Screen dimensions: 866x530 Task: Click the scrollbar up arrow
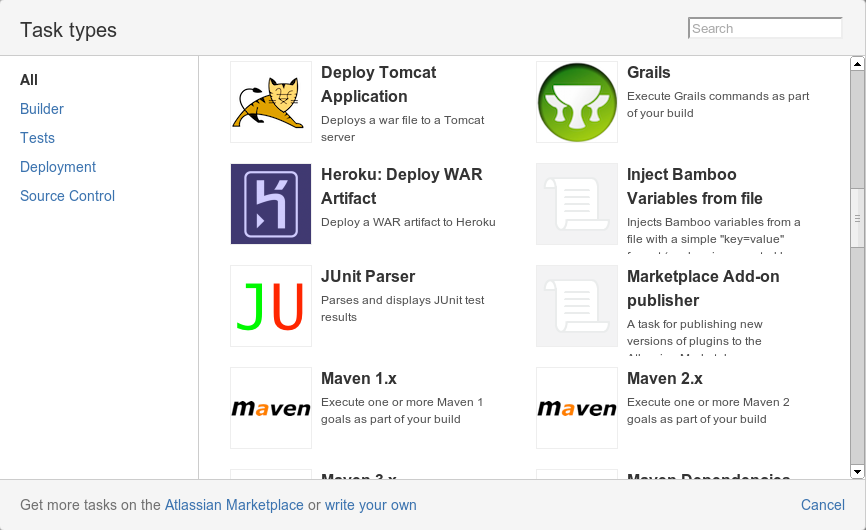[857, 64]
